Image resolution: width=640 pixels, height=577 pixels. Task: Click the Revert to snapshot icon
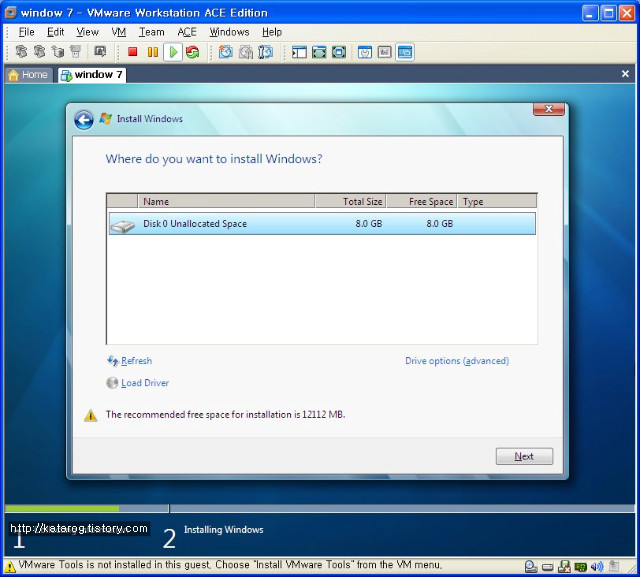[246, 52]
